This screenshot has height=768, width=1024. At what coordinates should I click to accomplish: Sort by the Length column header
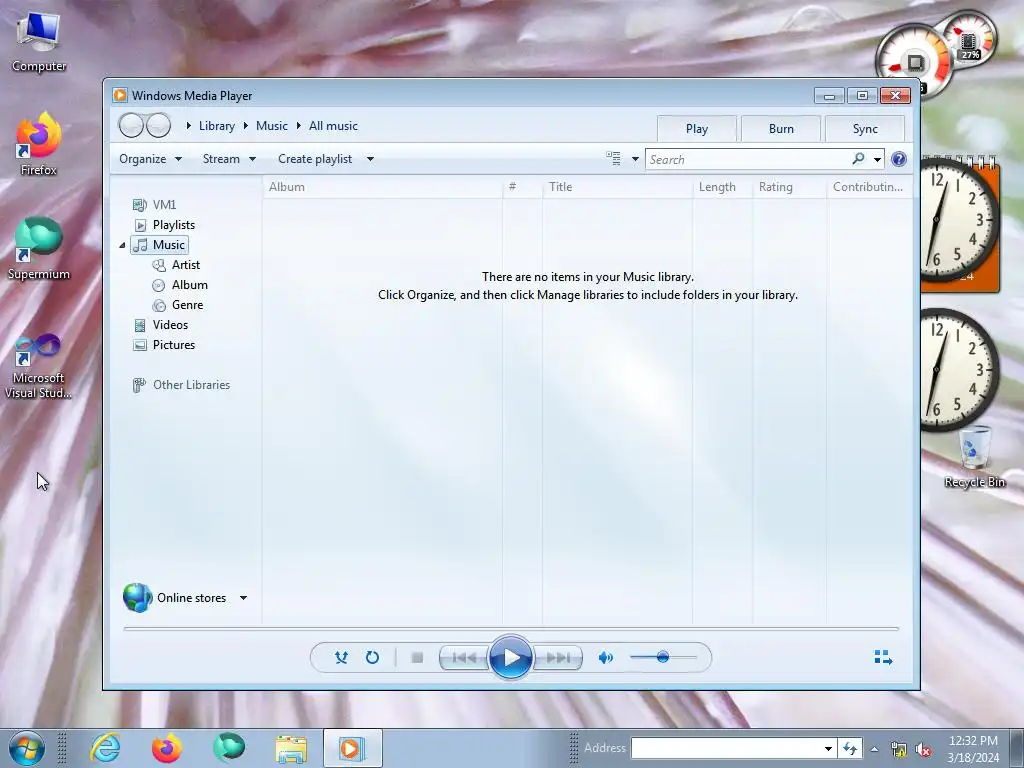pos(722,187)
